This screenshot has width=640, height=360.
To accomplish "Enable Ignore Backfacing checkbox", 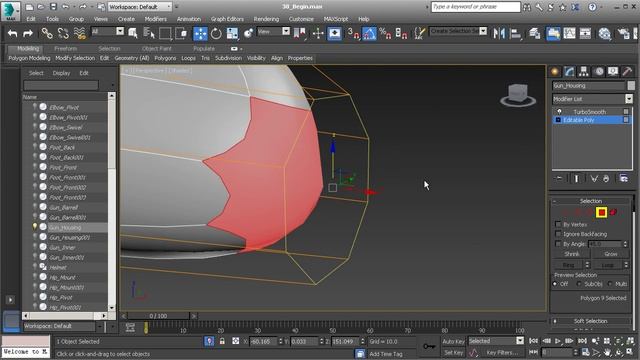I will (558, 234).
